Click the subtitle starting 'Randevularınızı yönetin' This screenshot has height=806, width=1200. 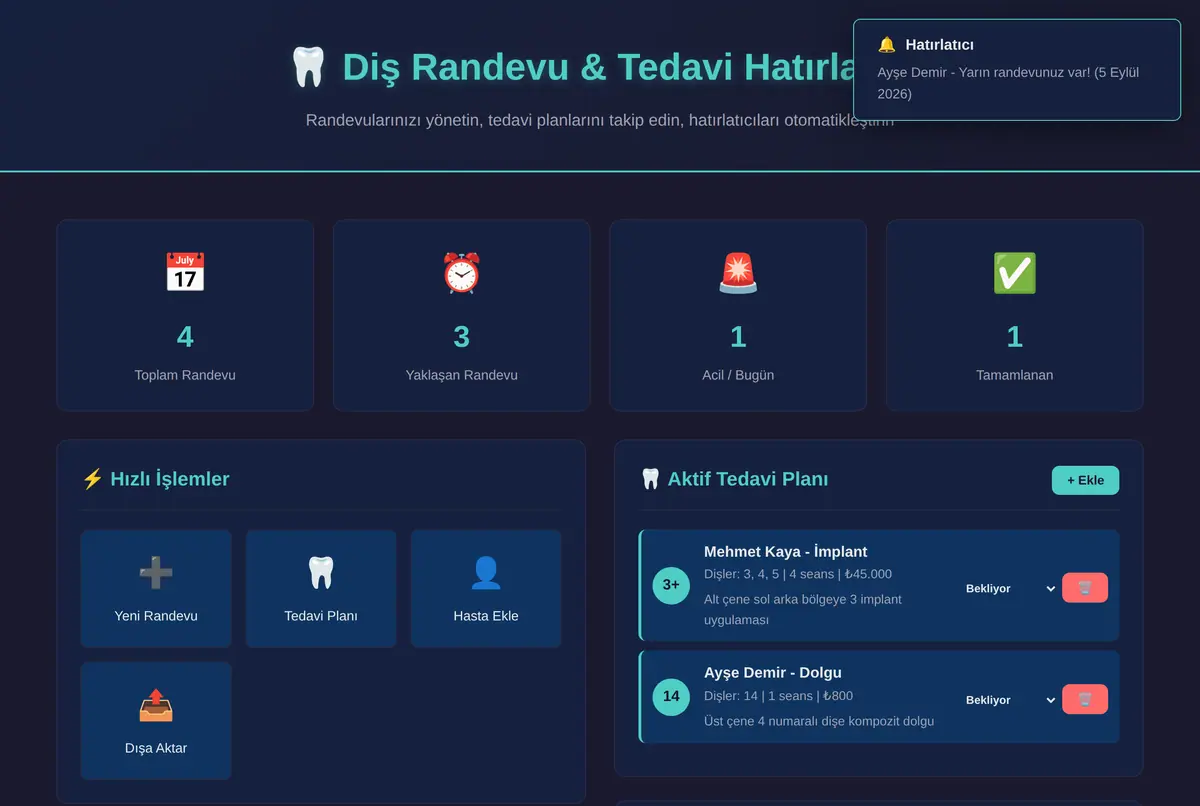[x=600, y=120]
